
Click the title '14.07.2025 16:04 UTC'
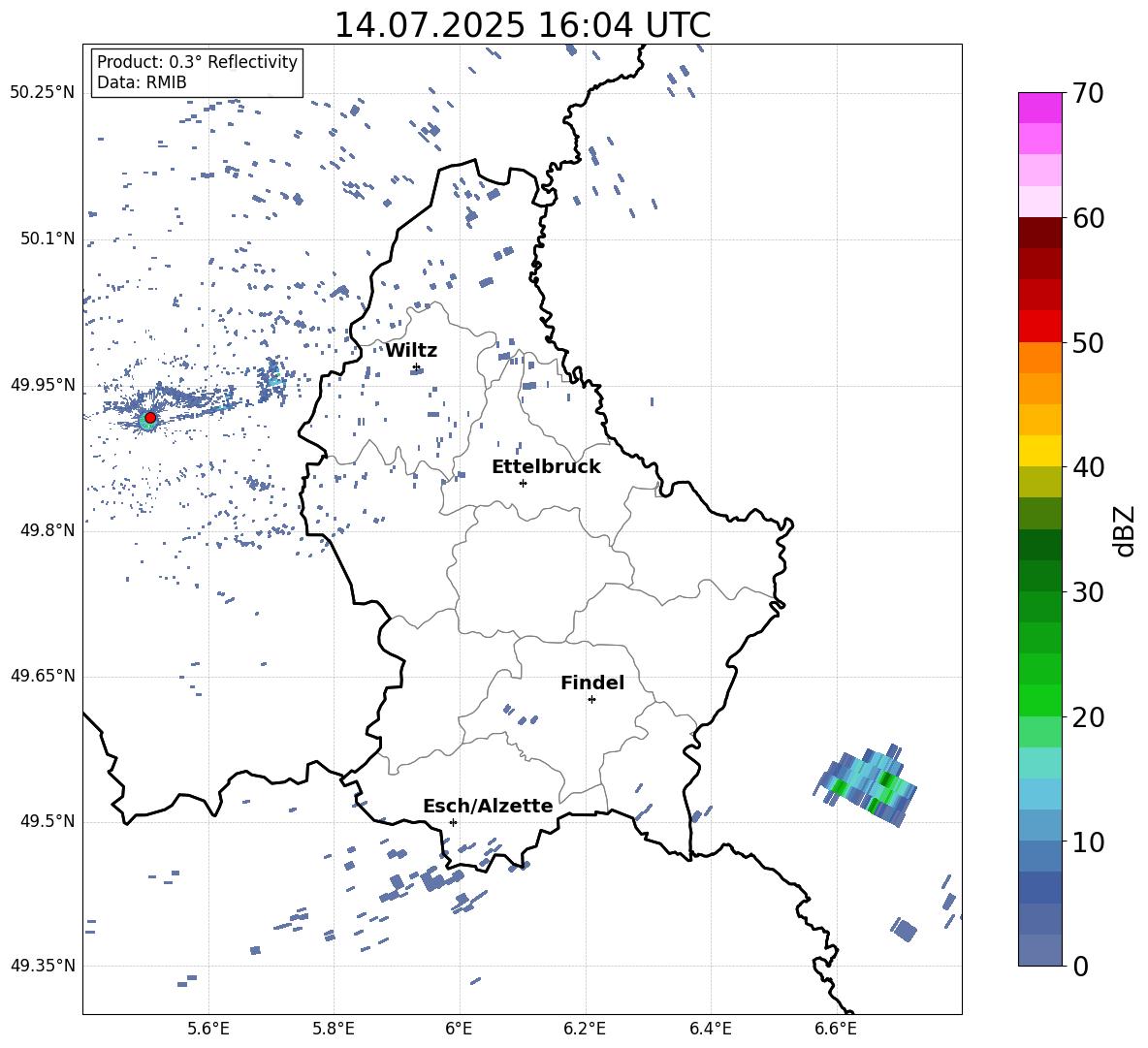523,25
